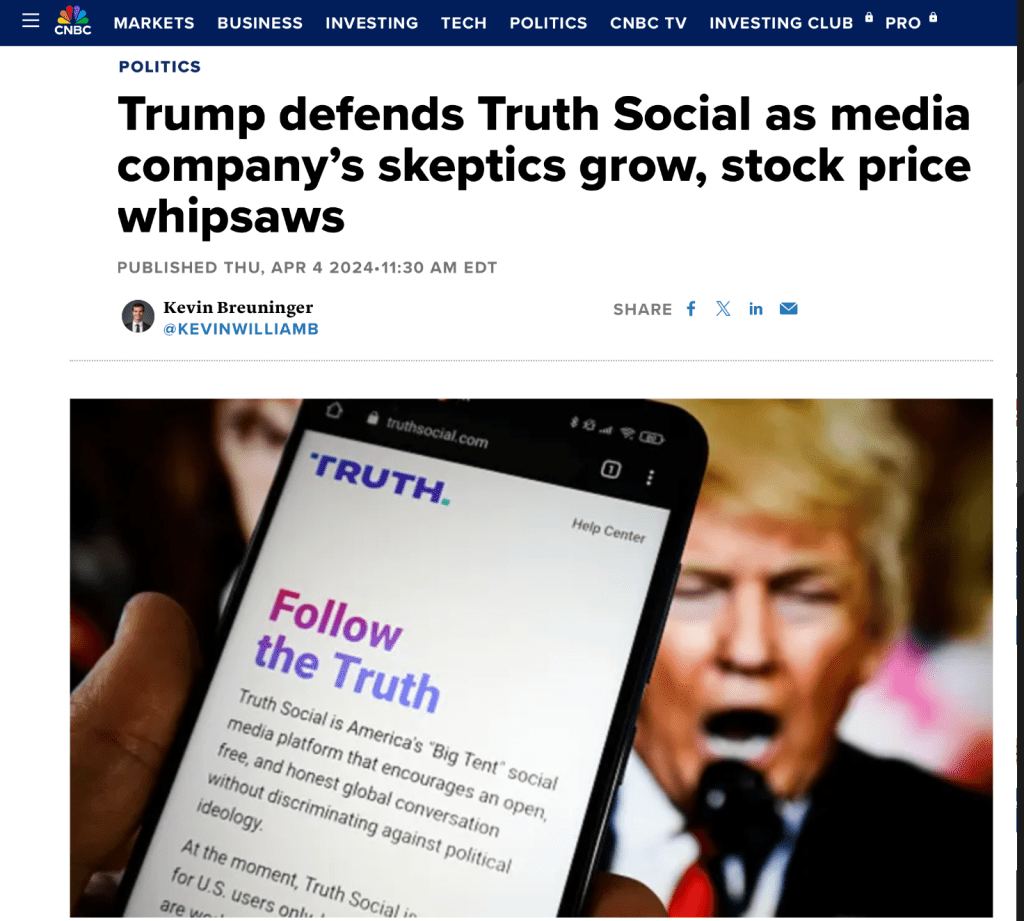Open author Kevin Breuninger's profile
This screenshot has height=921, width=1024.
[x=238, y=307]
